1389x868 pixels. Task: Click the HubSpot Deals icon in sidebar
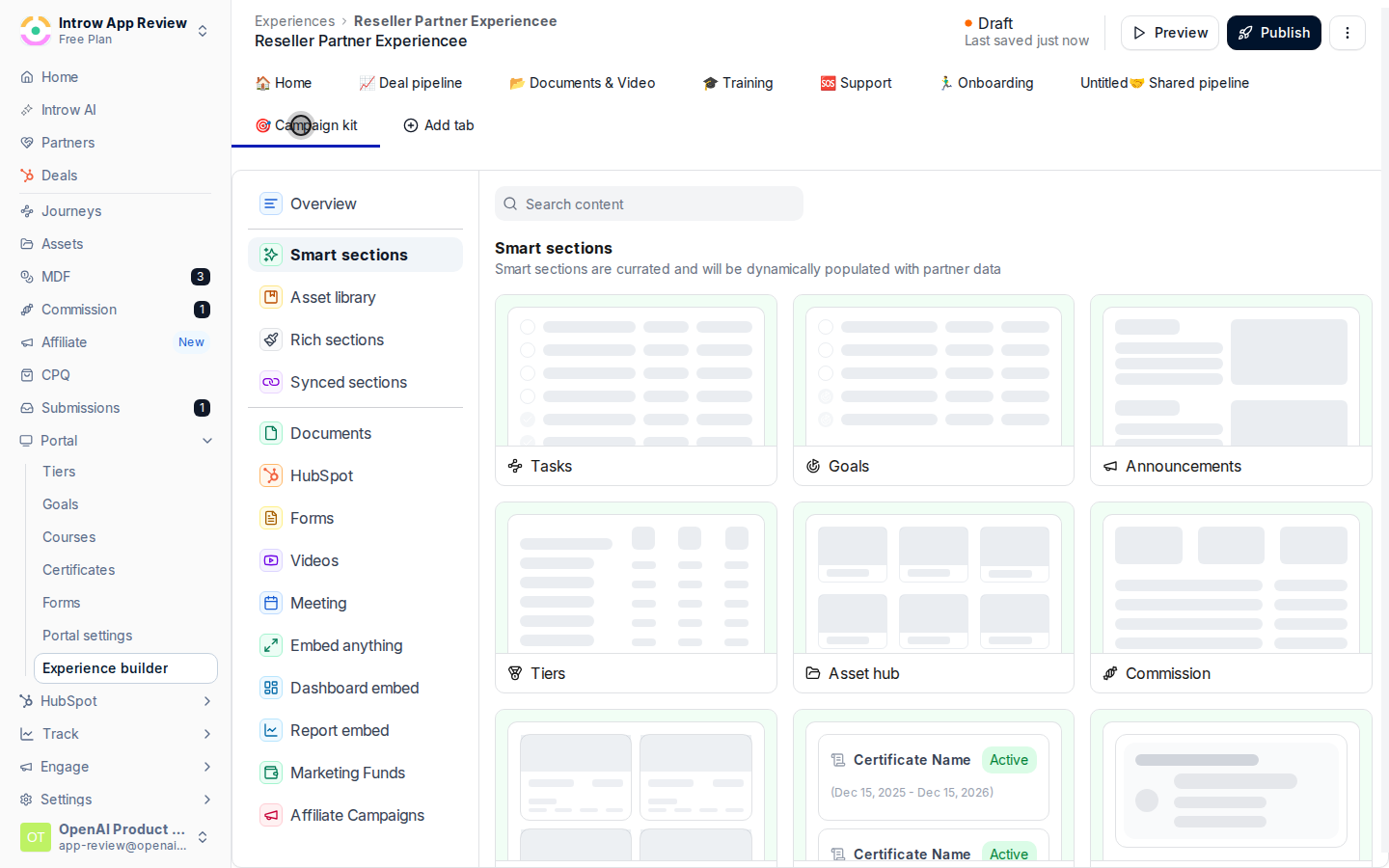coord(27,176)
